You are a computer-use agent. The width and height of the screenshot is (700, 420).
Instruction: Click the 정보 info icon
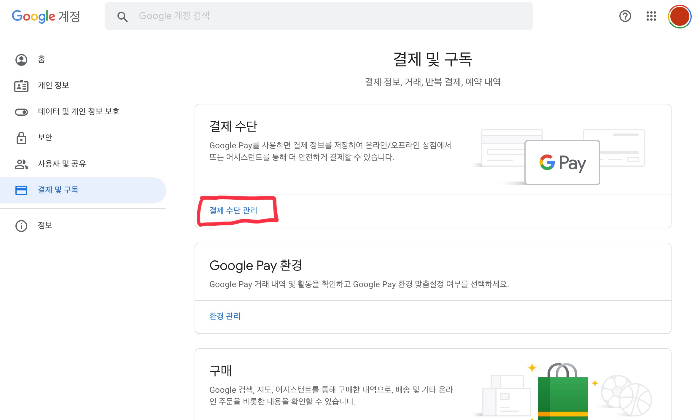point(21,226)
